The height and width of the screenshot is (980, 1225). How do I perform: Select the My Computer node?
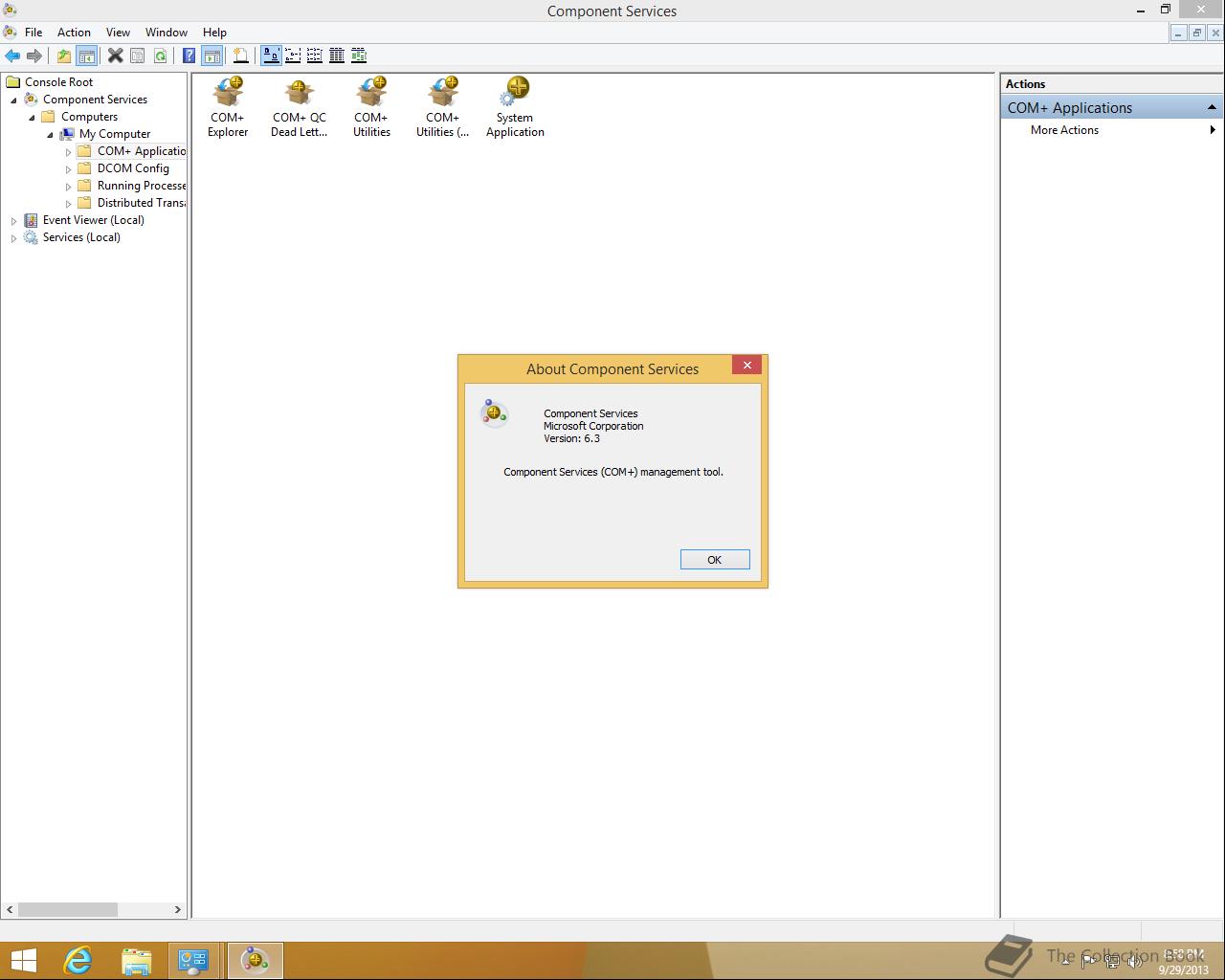(x=115, y=134)
